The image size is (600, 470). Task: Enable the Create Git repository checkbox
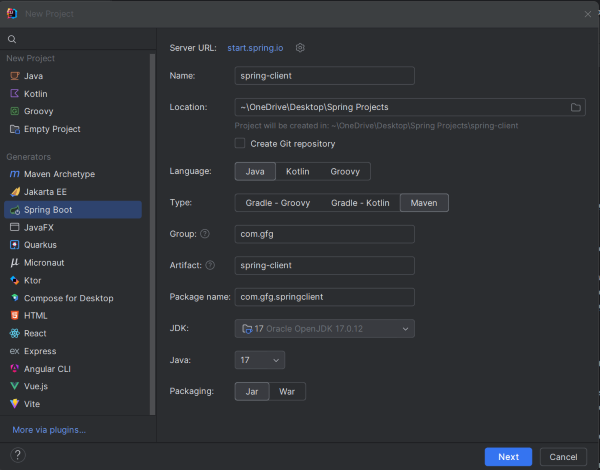(x=240, y=144)
